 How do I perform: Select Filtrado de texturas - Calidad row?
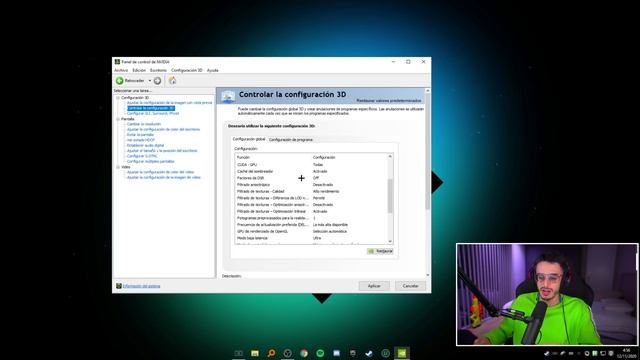pos(311,191)
